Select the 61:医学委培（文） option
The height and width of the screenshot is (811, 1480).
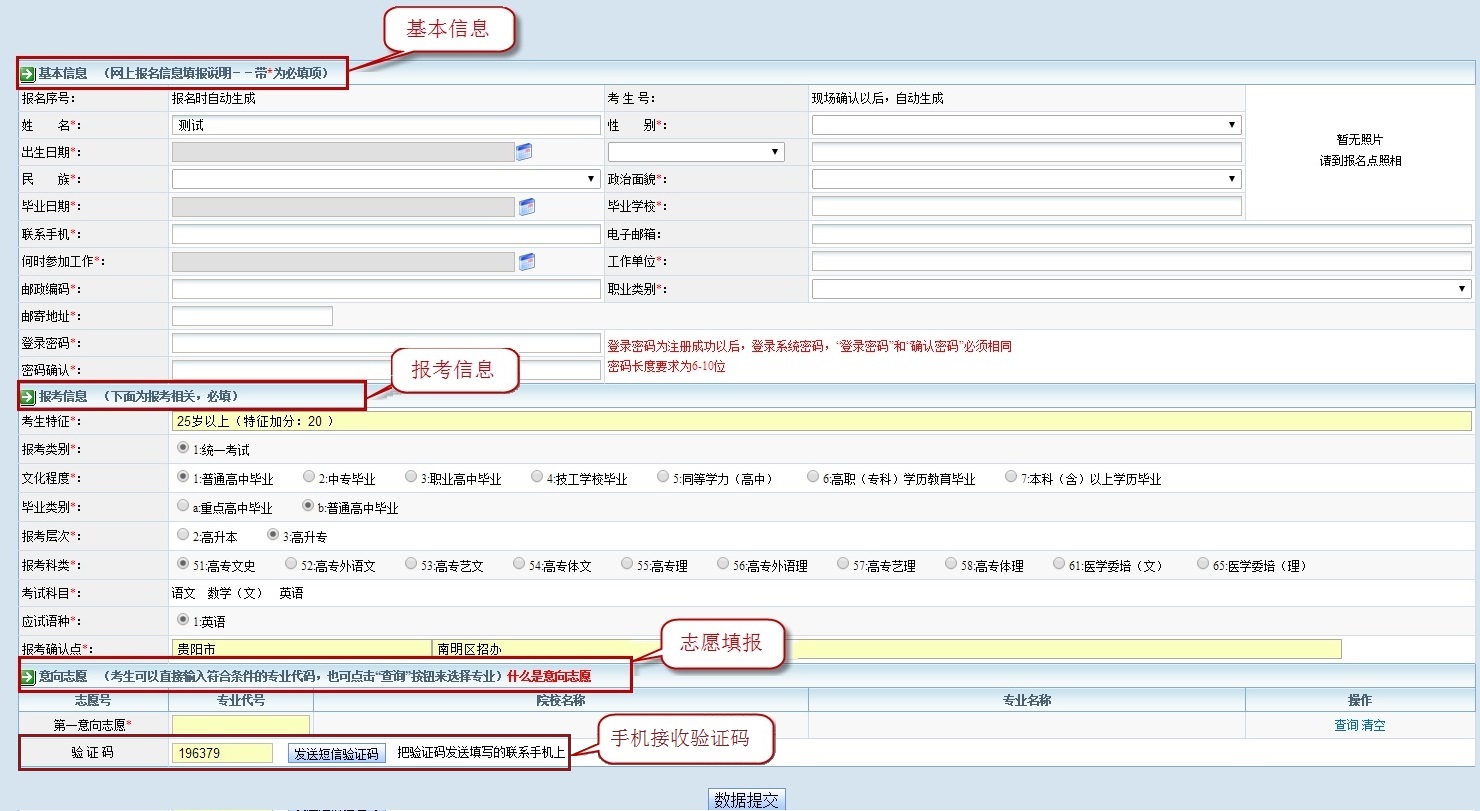click(1059, 563)
